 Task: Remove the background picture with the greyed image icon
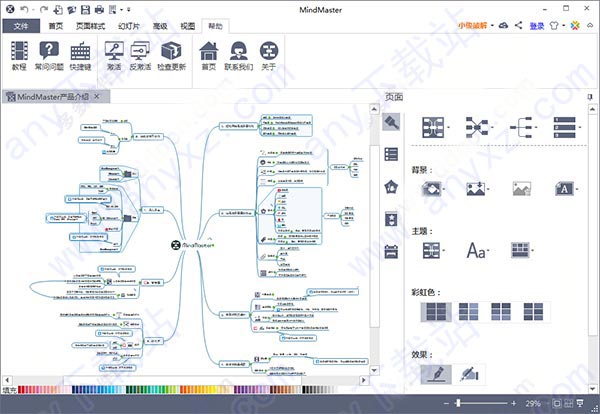(522, 189)
